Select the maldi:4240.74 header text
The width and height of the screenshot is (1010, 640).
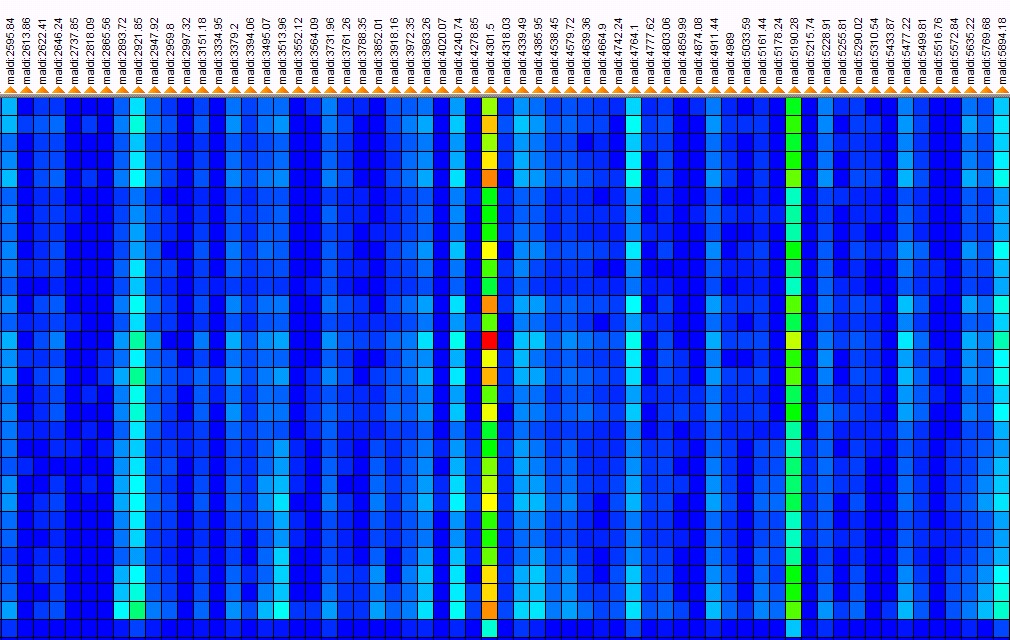[459, 51]
